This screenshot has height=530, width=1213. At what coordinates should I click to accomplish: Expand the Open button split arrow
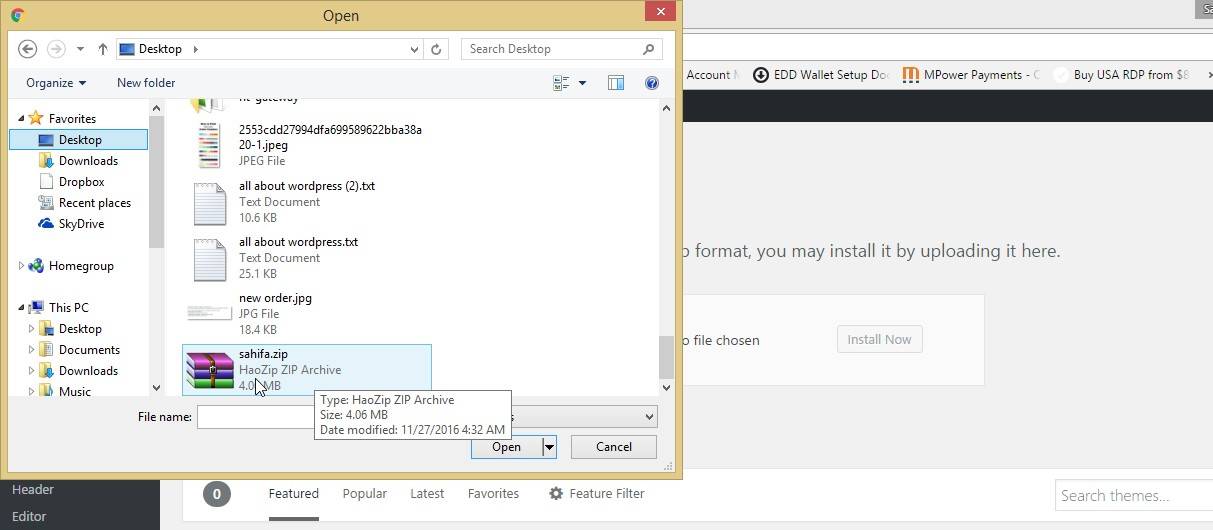pos(549,447)
